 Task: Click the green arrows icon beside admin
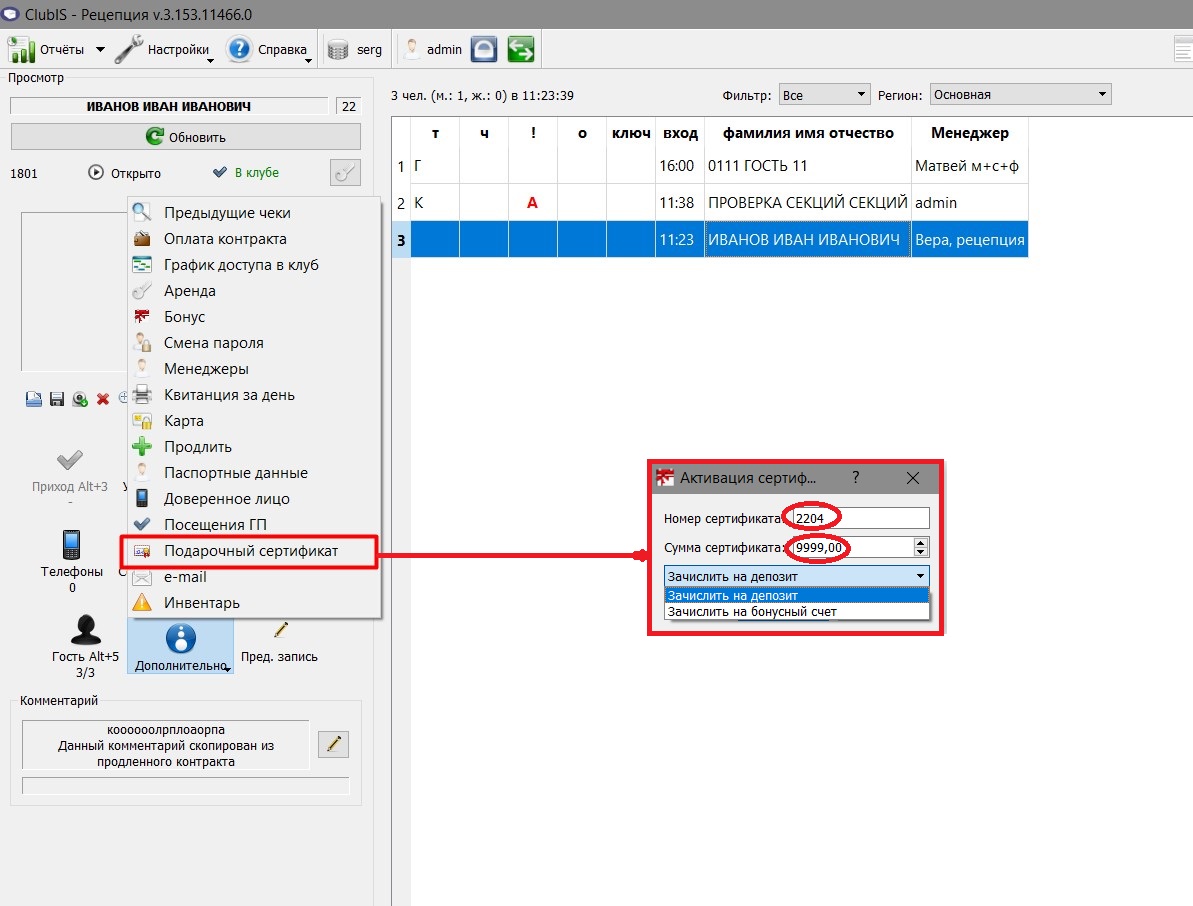520,49
